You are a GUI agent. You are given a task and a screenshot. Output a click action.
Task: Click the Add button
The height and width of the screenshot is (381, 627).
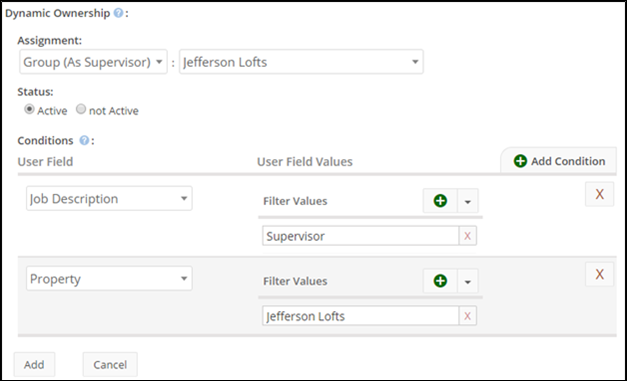click(x=34, y=365)
